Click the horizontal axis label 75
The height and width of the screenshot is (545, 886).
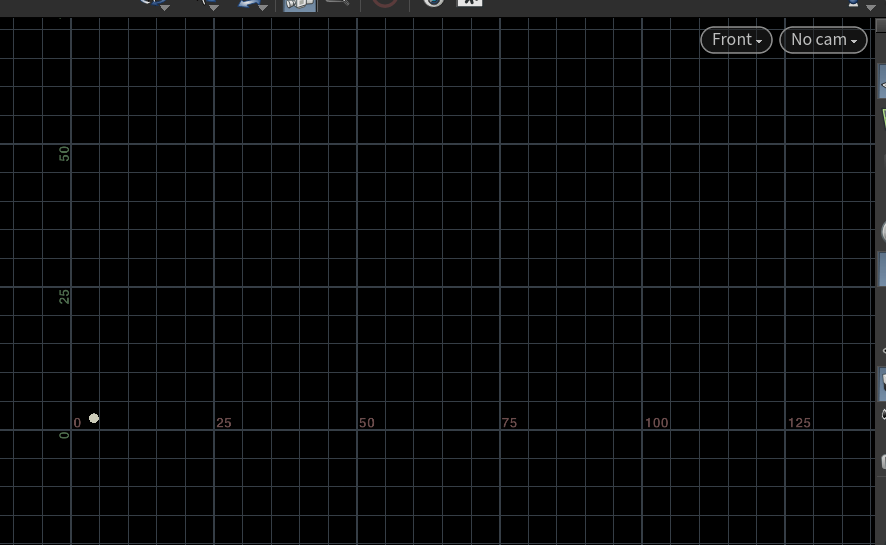(x=509, y=423)
